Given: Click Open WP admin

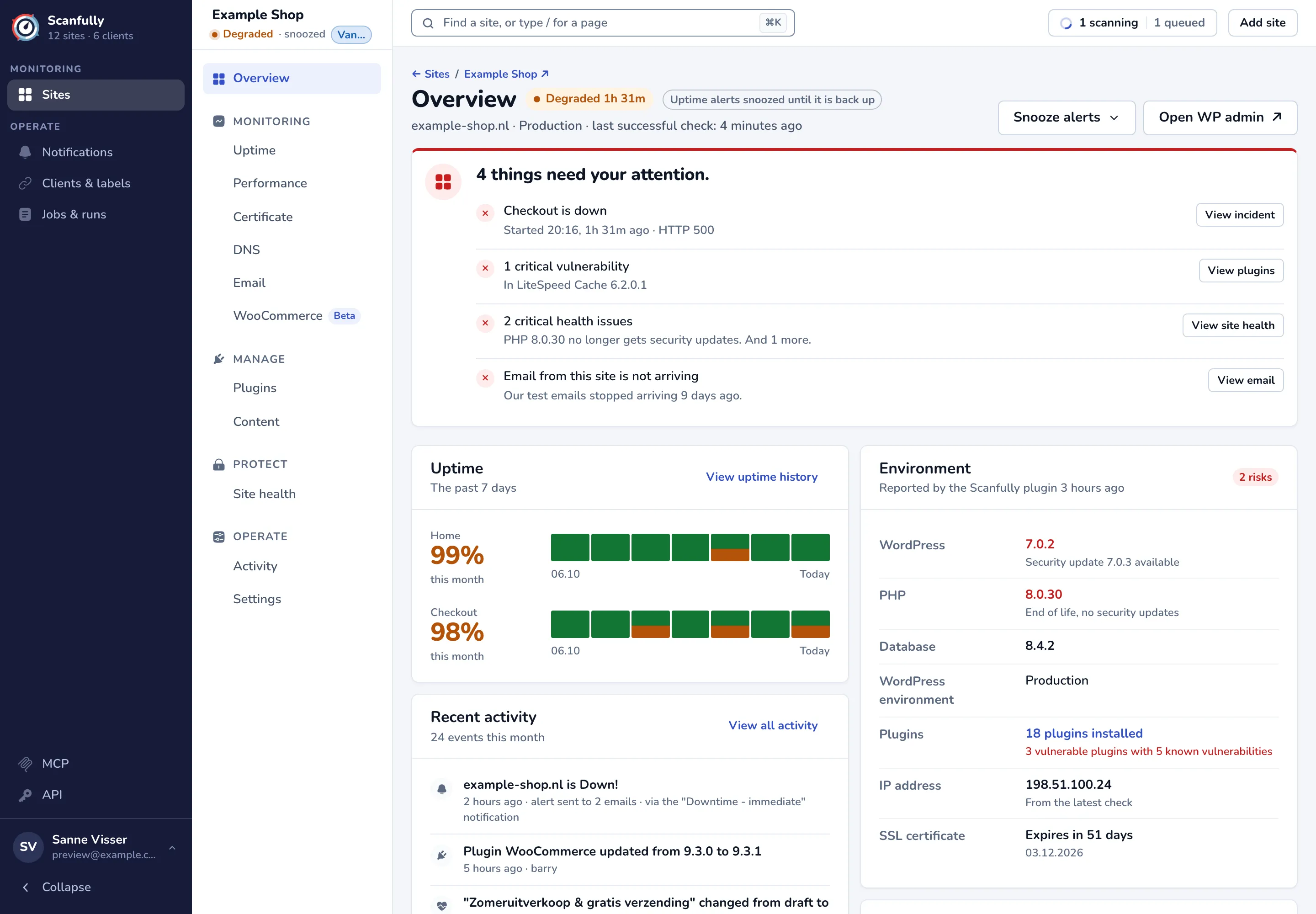Looking at the screenshot, I should [x=1220, y=117].
